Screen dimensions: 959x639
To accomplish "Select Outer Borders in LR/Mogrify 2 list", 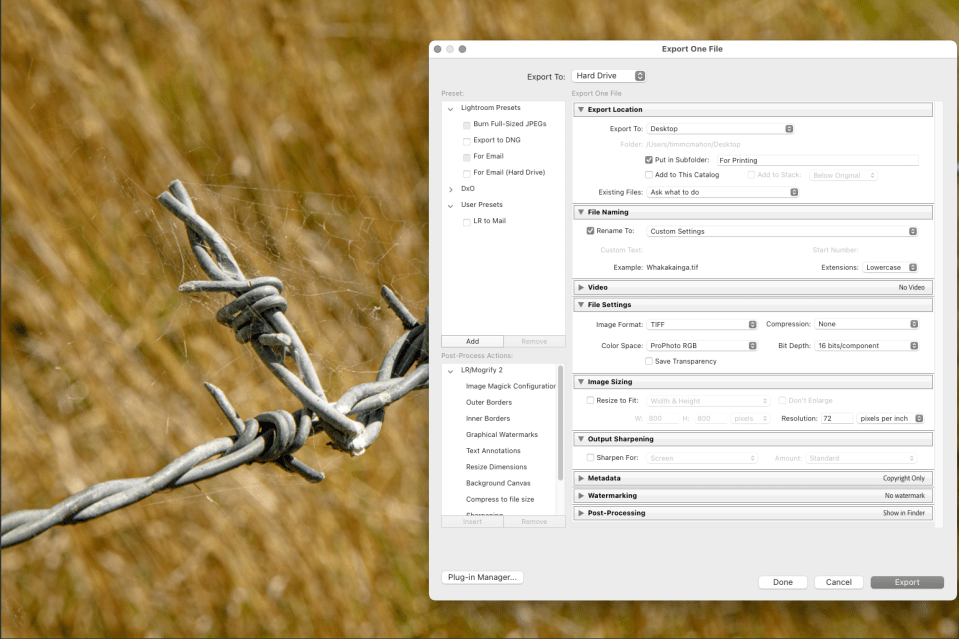I will click(489, 402).
